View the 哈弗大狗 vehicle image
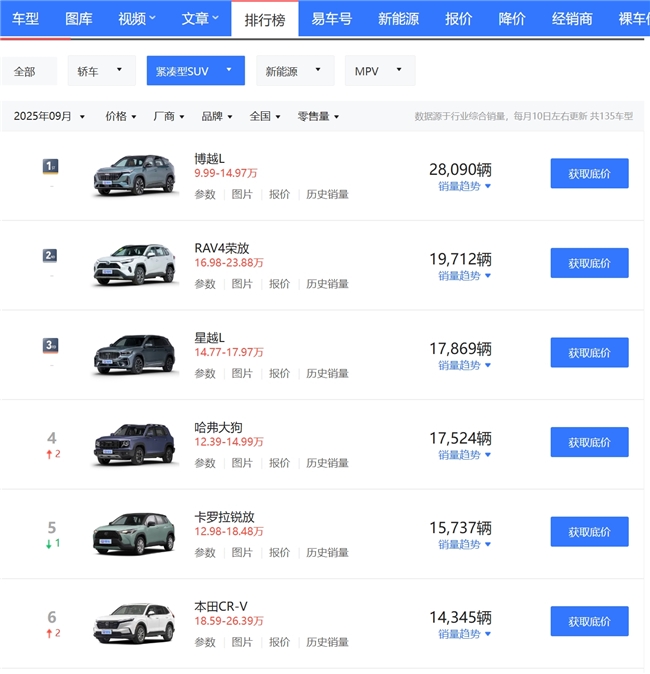Viewport: 650px width, 674px height. (x=134, y=444)
